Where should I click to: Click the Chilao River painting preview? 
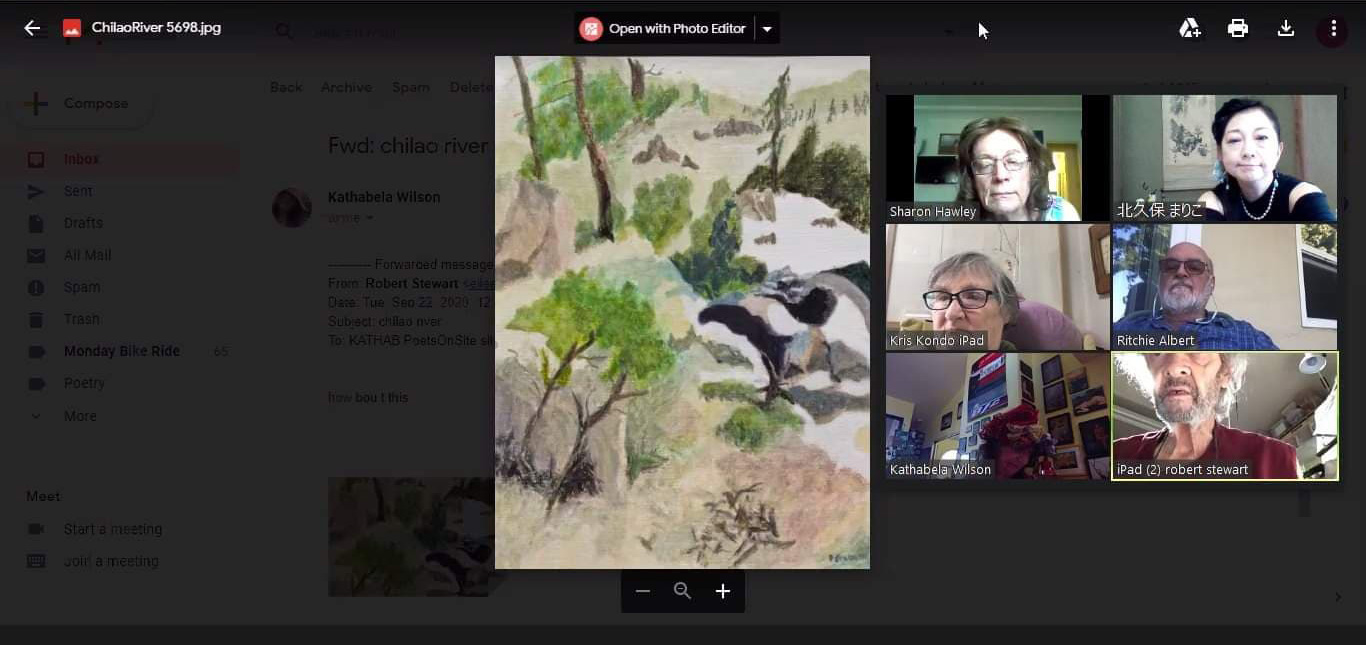point(682,312)
